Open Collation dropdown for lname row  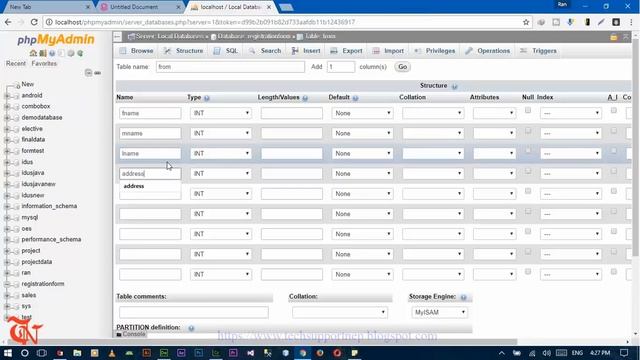[433, 153]
